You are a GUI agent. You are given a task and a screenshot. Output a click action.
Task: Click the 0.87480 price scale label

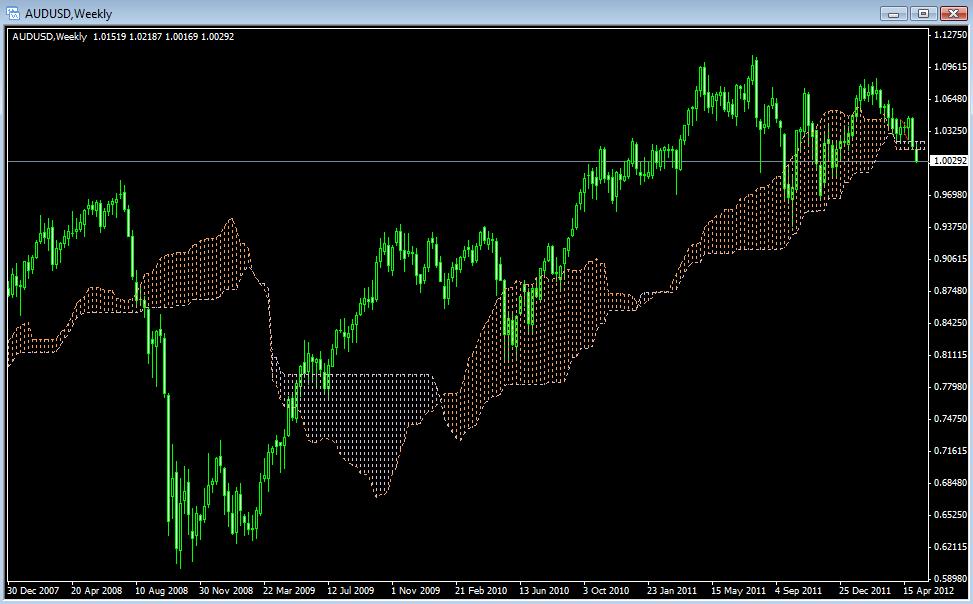pos(950,291)
